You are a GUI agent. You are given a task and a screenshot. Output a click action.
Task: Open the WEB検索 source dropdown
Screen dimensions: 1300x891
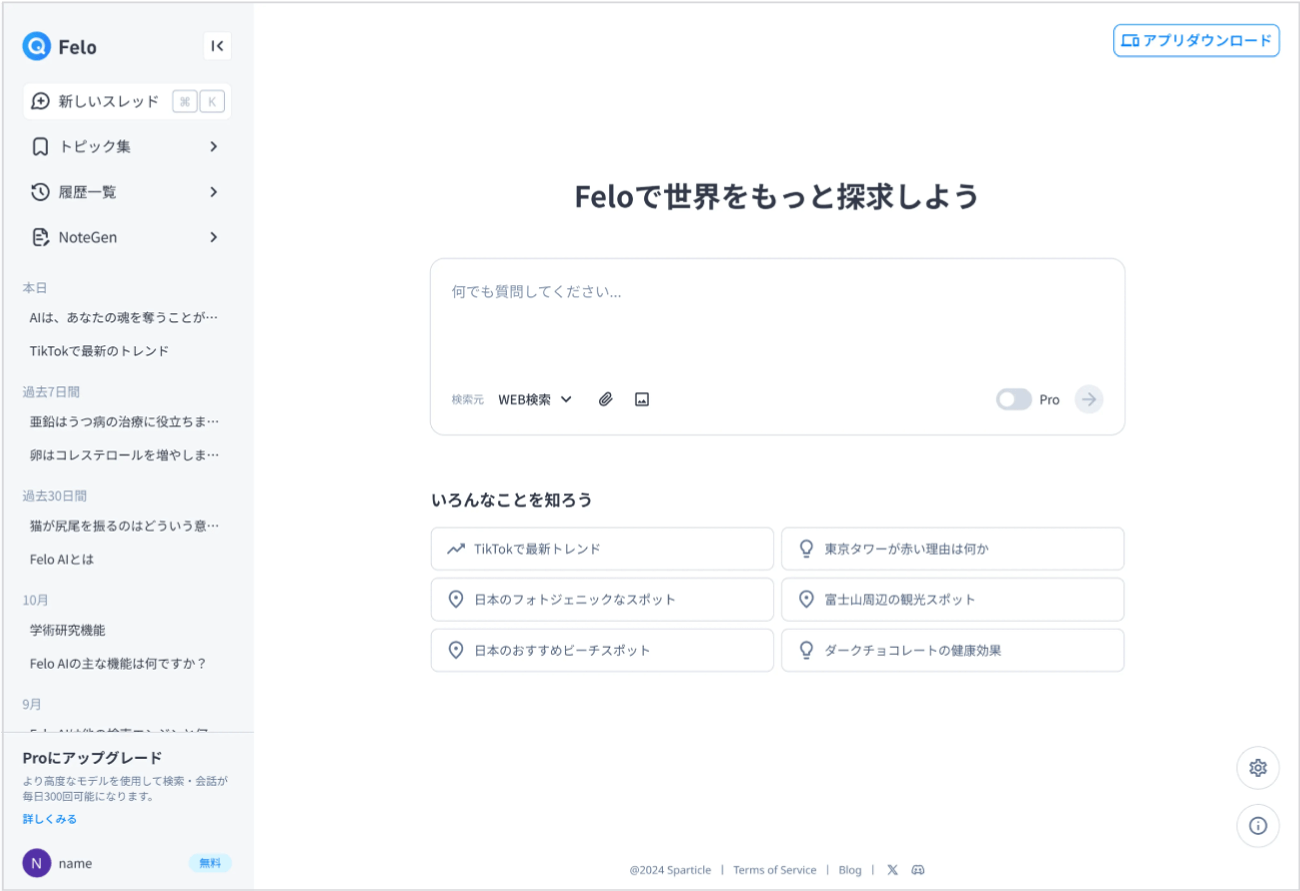click(534, 399)
